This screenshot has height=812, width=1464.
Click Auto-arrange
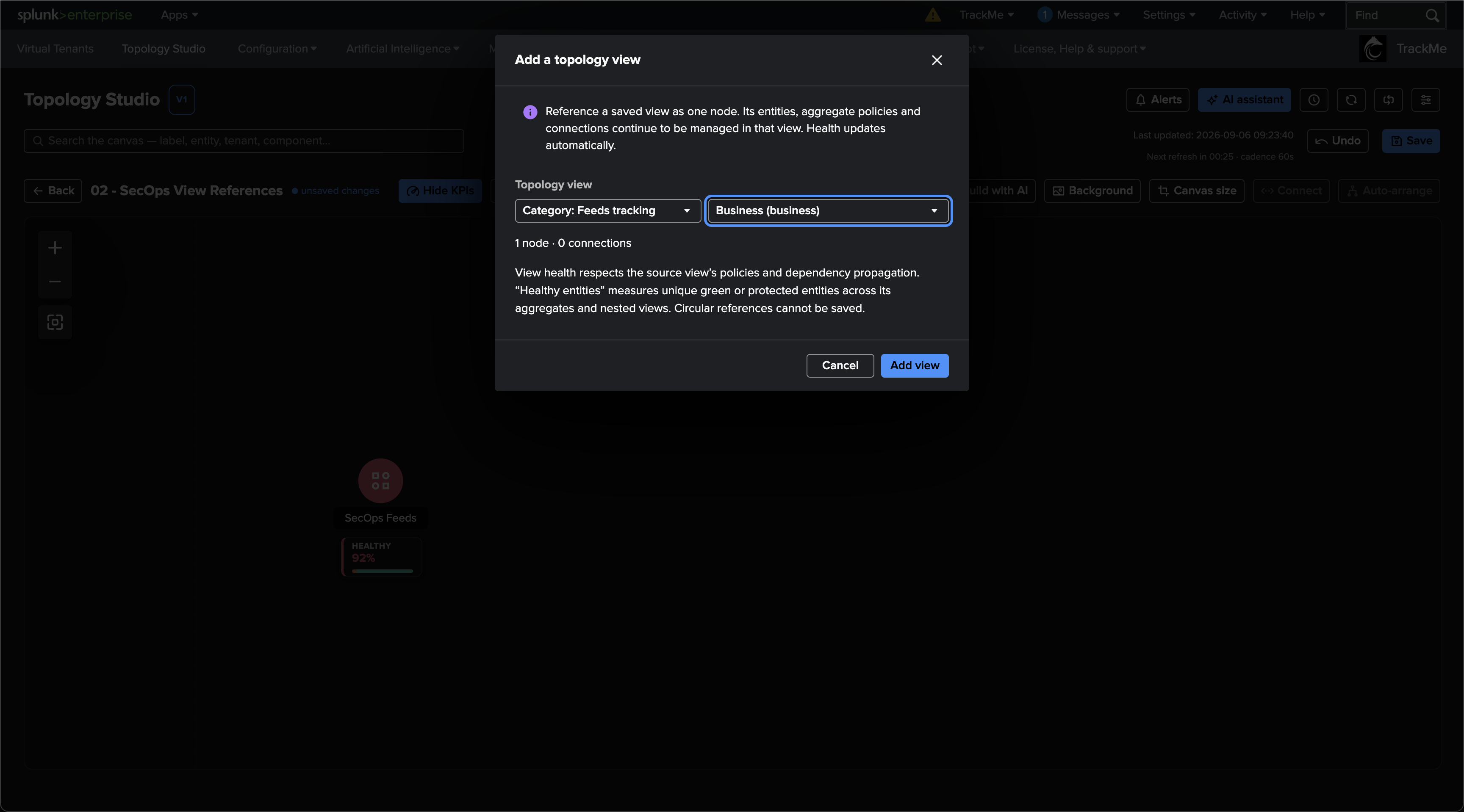[1389, 191]
